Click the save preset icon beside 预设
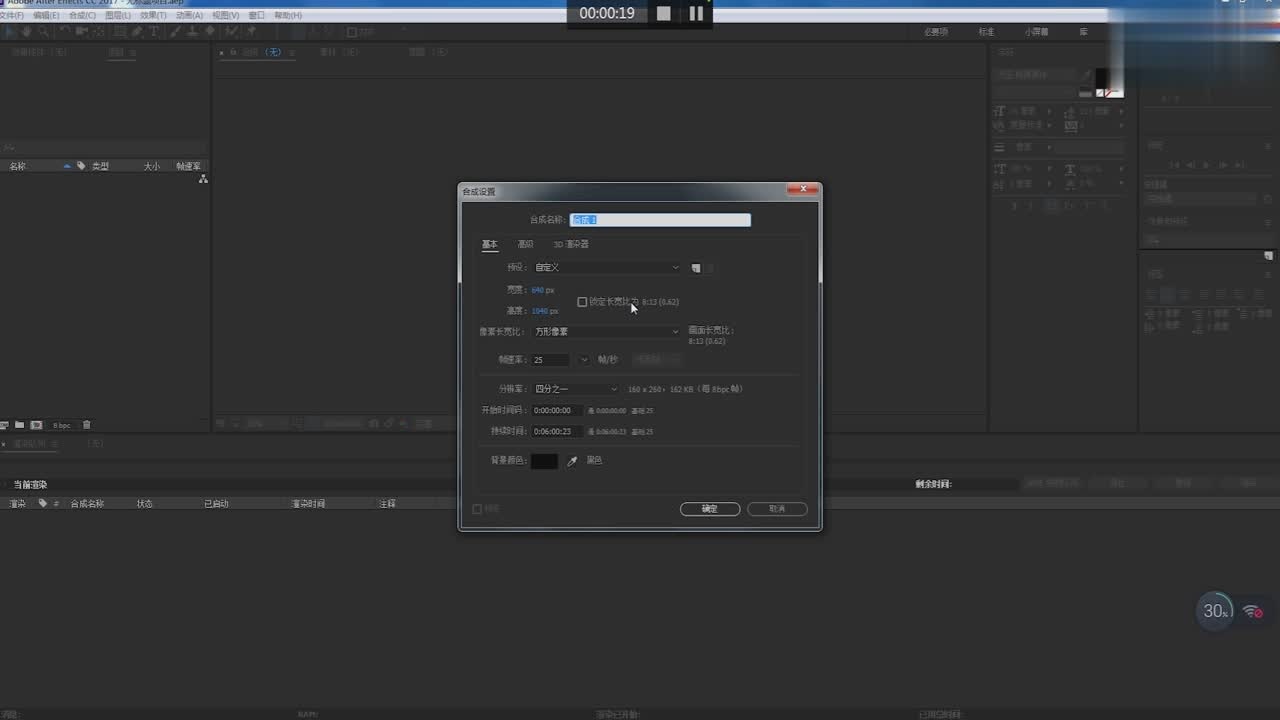Viewport: 1280px width, 720px height. click(x=696, y=268)
